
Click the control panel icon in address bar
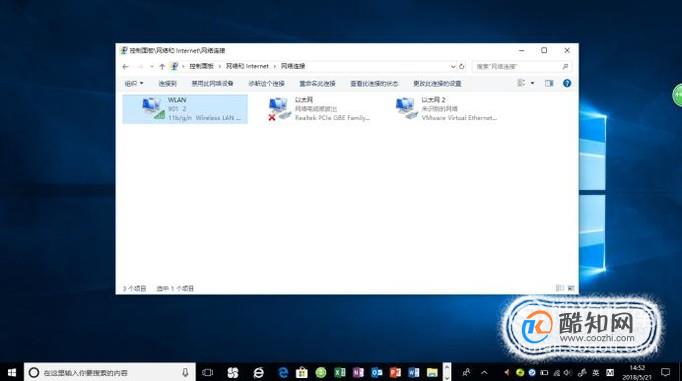(174, 66)
